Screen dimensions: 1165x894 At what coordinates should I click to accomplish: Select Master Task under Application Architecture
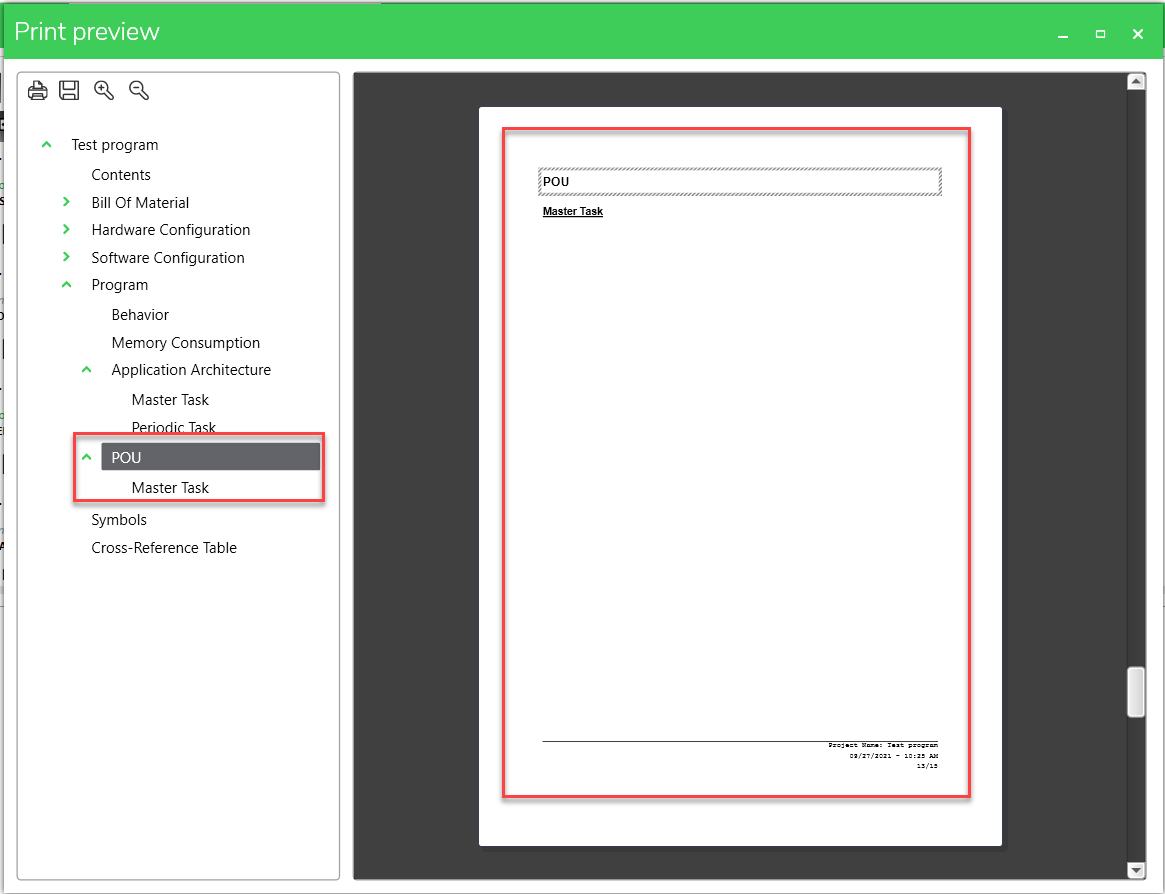170,400
